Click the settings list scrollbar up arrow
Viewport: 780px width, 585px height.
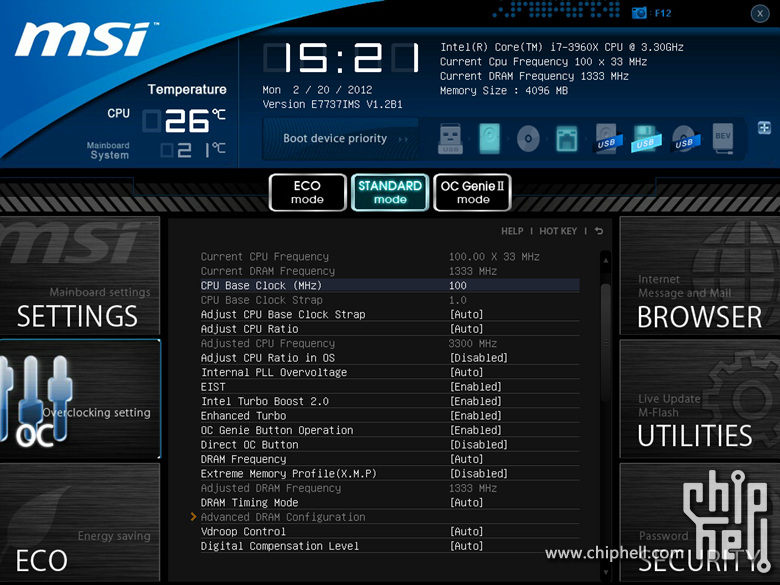606,260
